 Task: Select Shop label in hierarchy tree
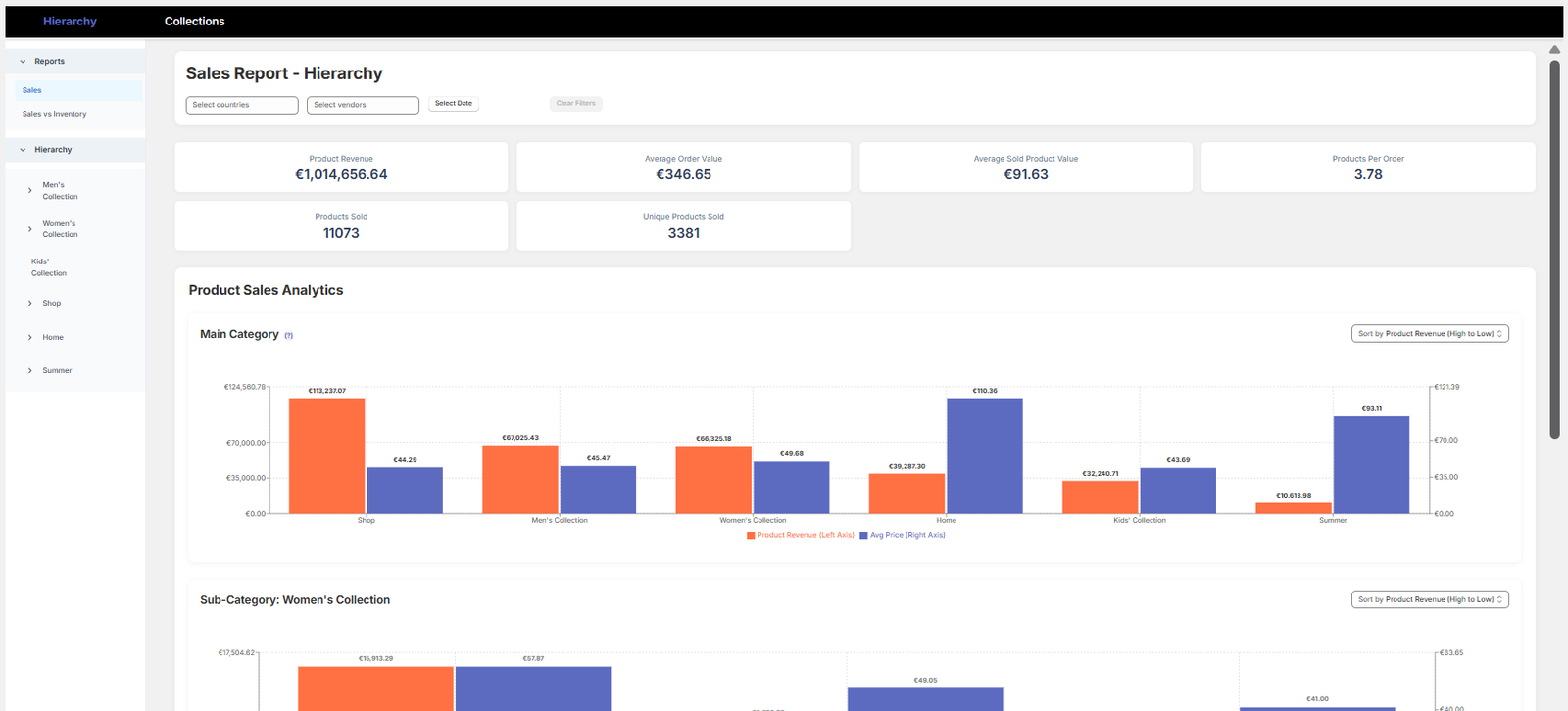pyautogui.click(x=51, y=303)
